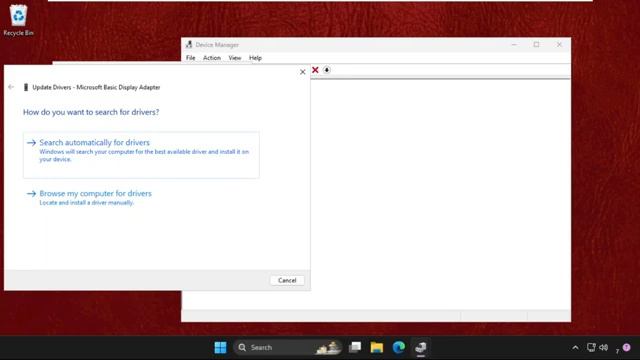Image resolution: width=640 pixels, height=360 pixels.
Task: Open the Recycle Bin desktop icon
Action: tap(18, 20)
